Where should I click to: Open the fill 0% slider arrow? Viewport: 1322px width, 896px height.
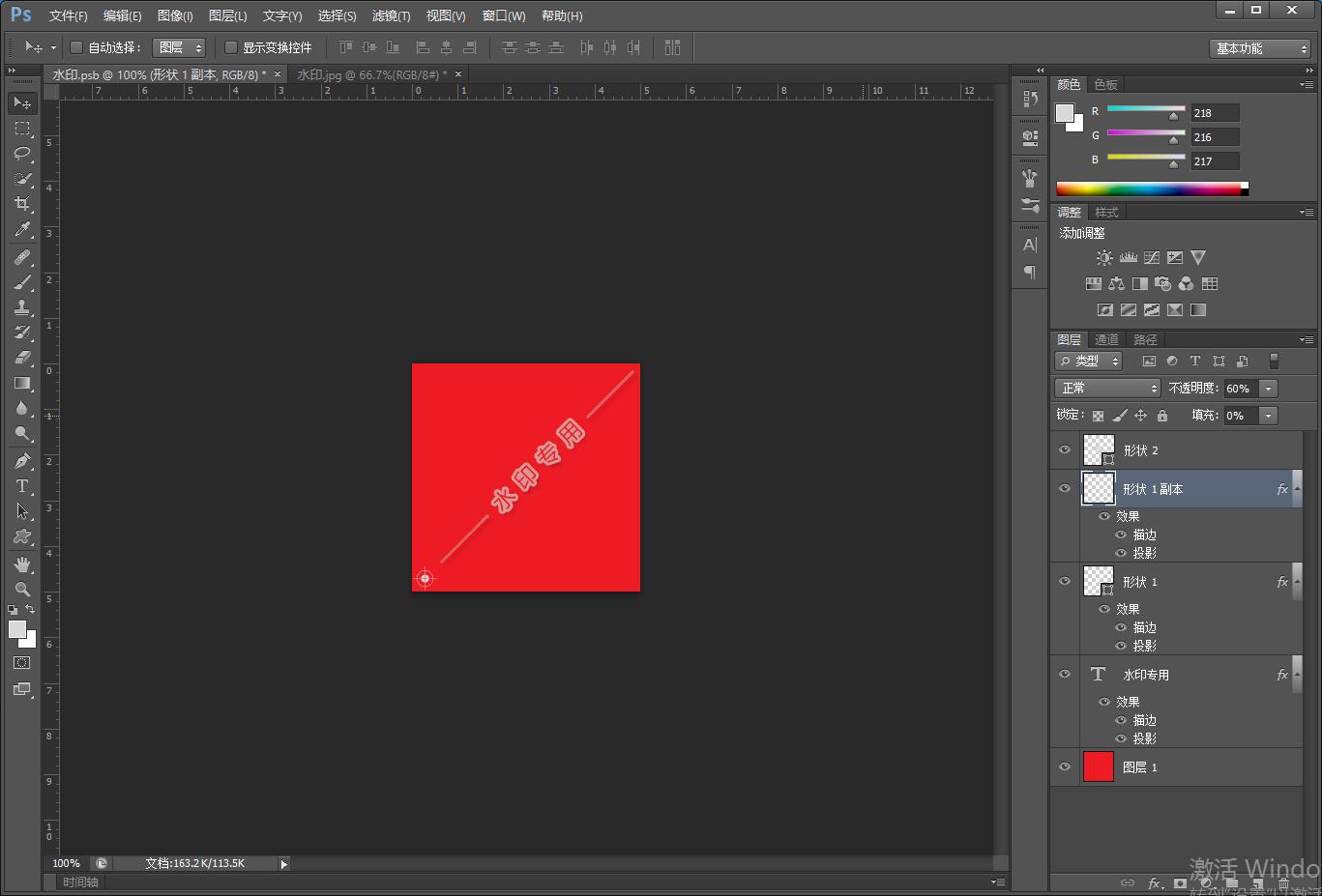(1269, 416)
